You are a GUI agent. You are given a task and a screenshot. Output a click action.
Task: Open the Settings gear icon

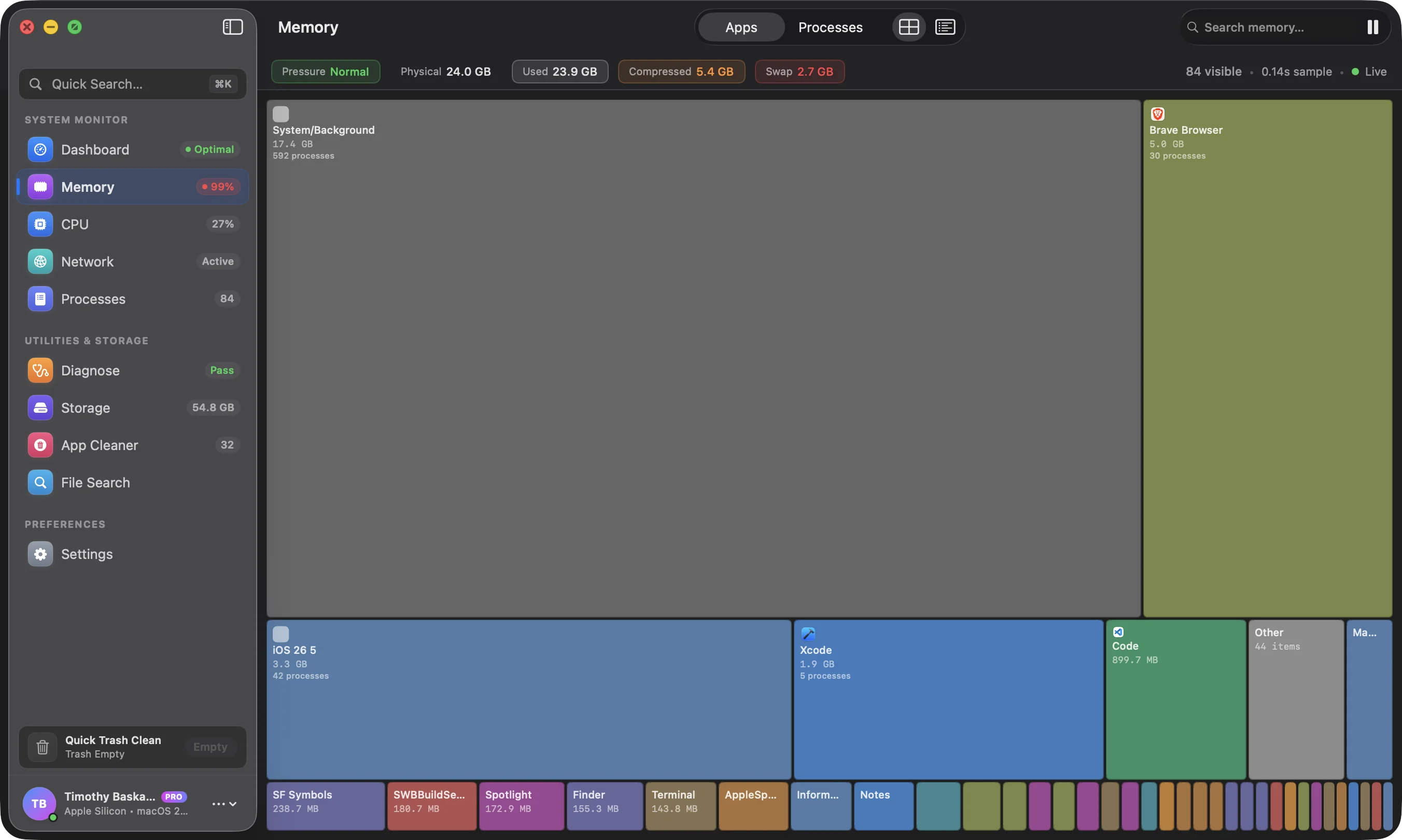(x=40, y=554)
